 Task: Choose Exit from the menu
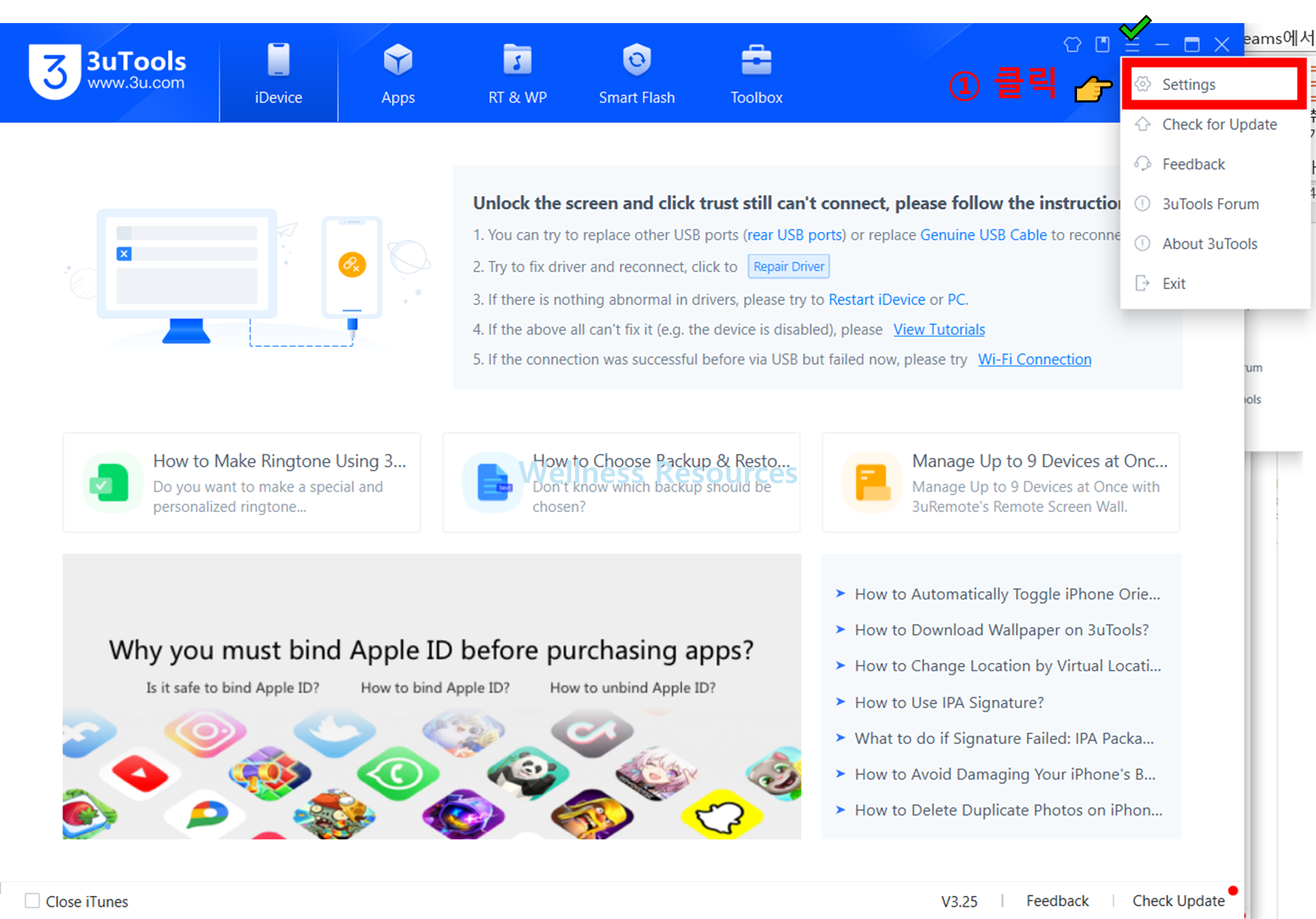[x=1214, y=284]
